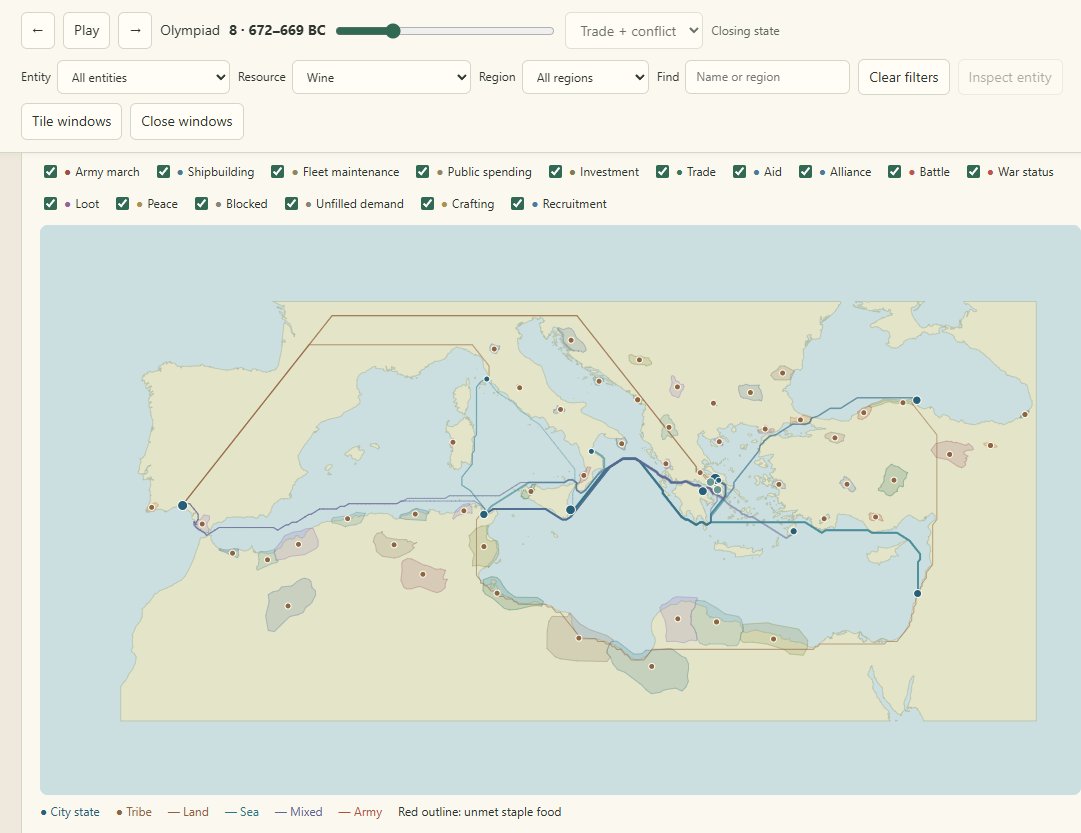The width and height of the screenshot is (1081, 833).
Task: Open the Resource dropdown showing Wine
Action: [x=381, y=77]
